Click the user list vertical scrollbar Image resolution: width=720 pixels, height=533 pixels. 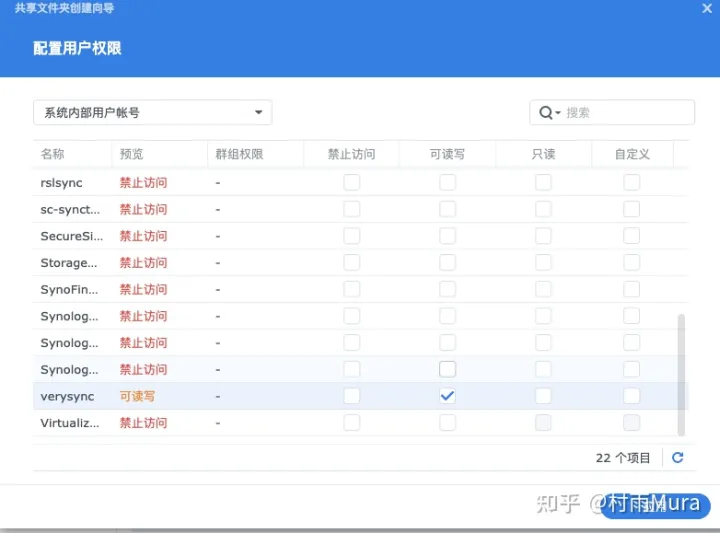tap(681, 374)
